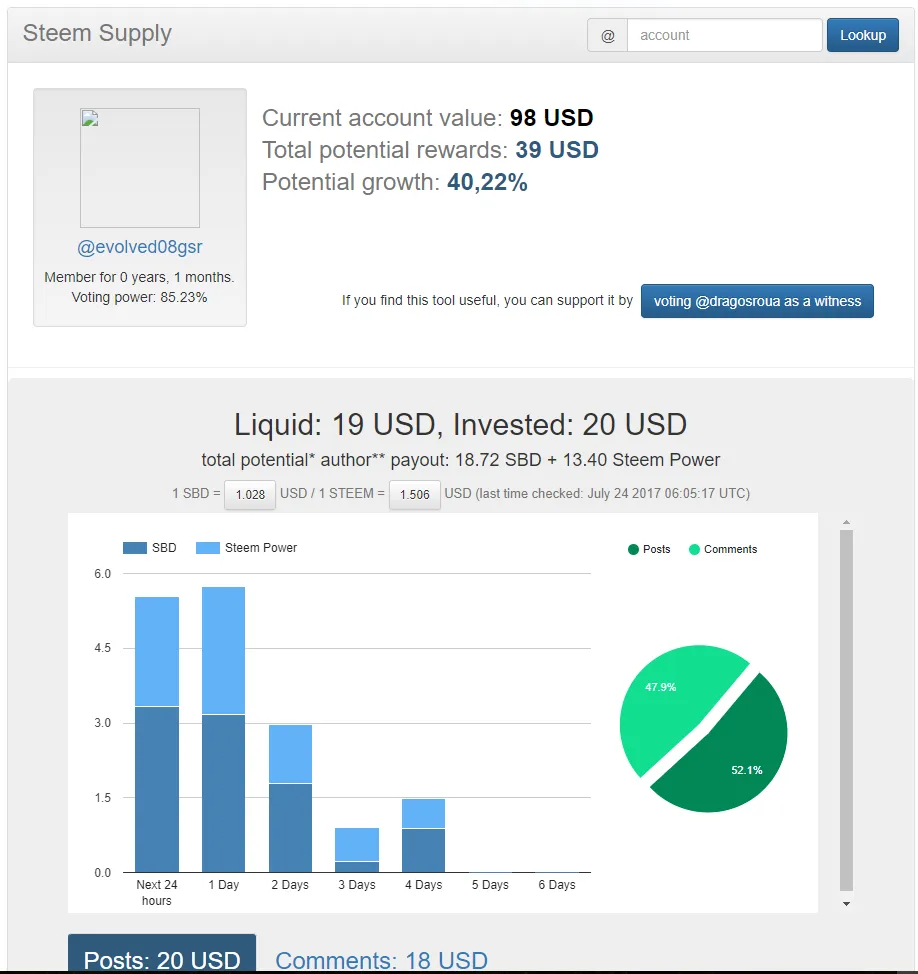Click 'Liquid: 19 USD, Invested: 20 USD' heading
The image size is (918, 974).
coord(460,425)
